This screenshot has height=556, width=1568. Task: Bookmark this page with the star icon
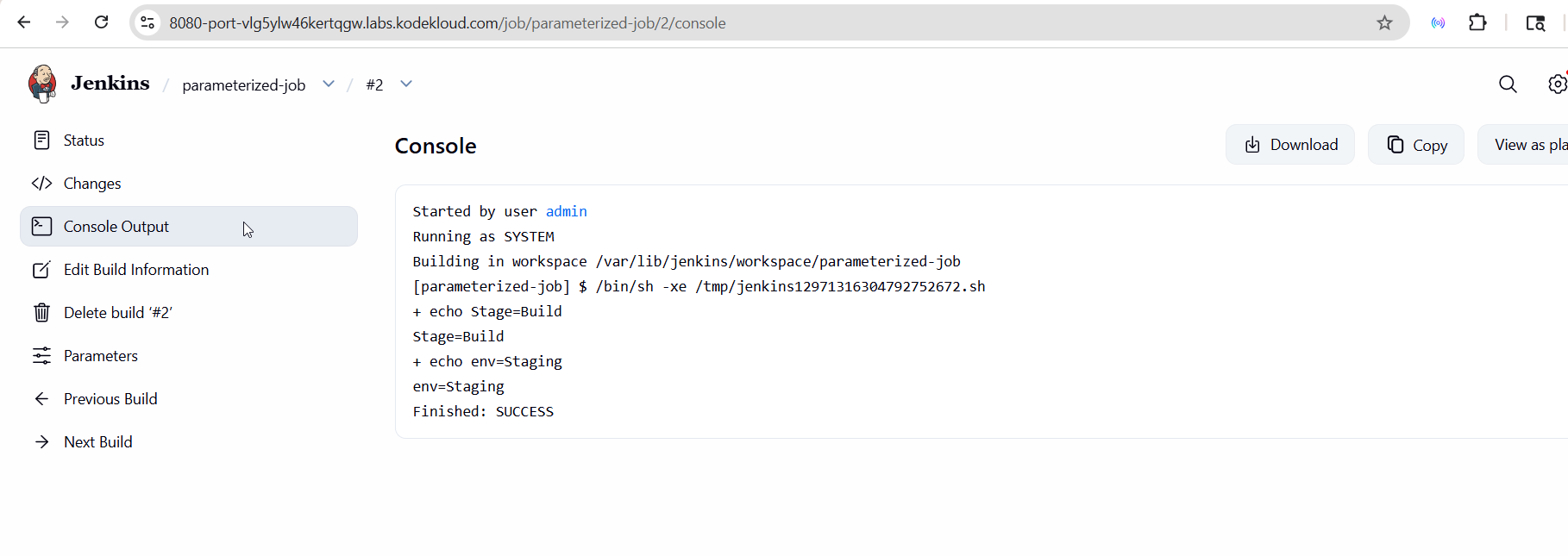click(x=1384, y=23)
